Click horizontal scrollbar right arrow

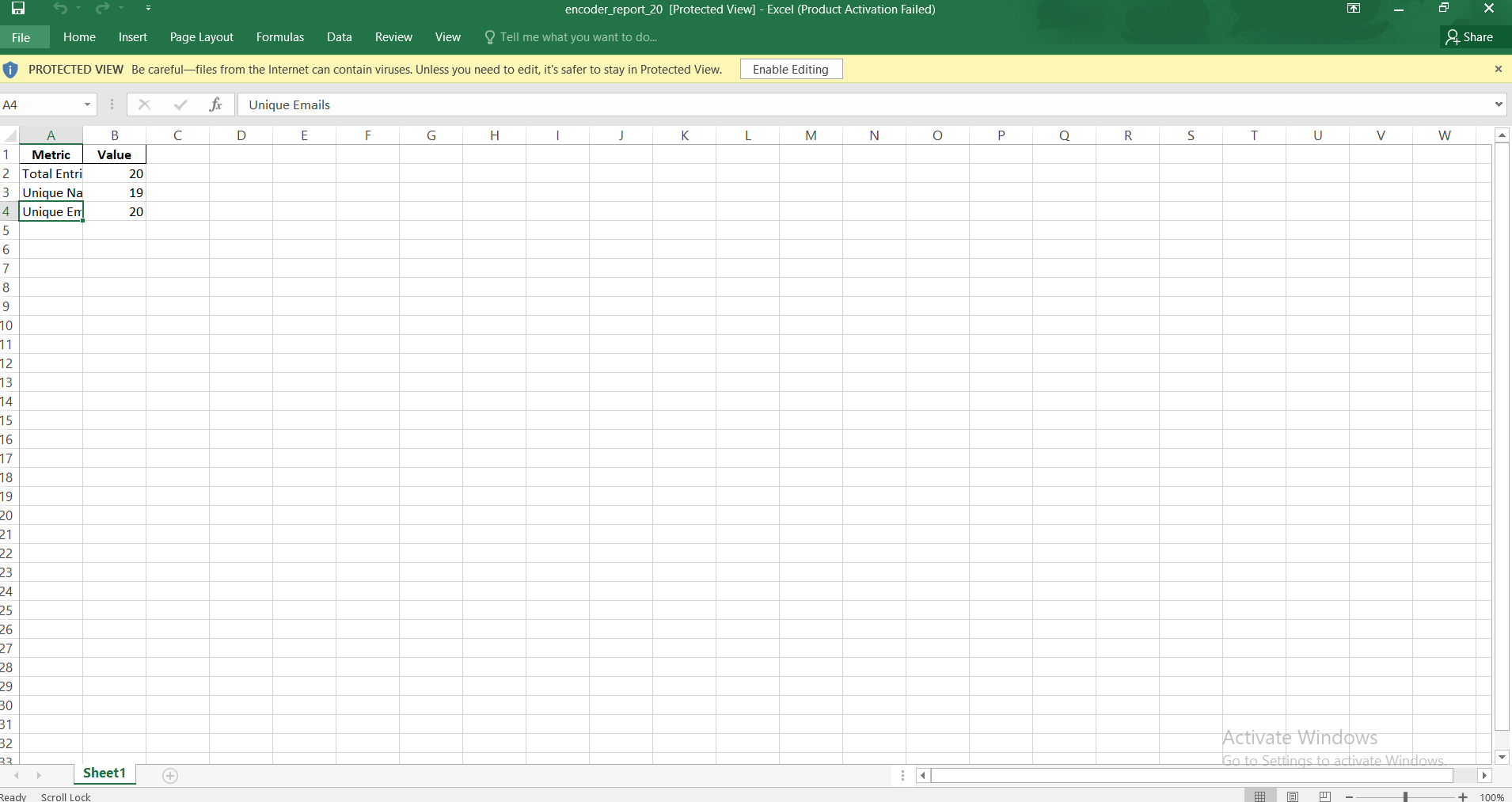pyautogui.click(x=1485, y=776)
